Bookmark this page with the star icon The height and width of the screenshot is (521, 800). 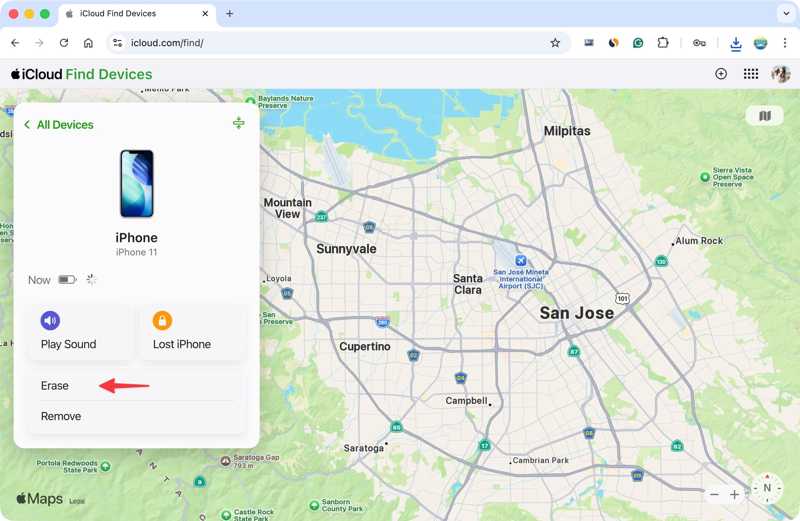click(555, 43)
